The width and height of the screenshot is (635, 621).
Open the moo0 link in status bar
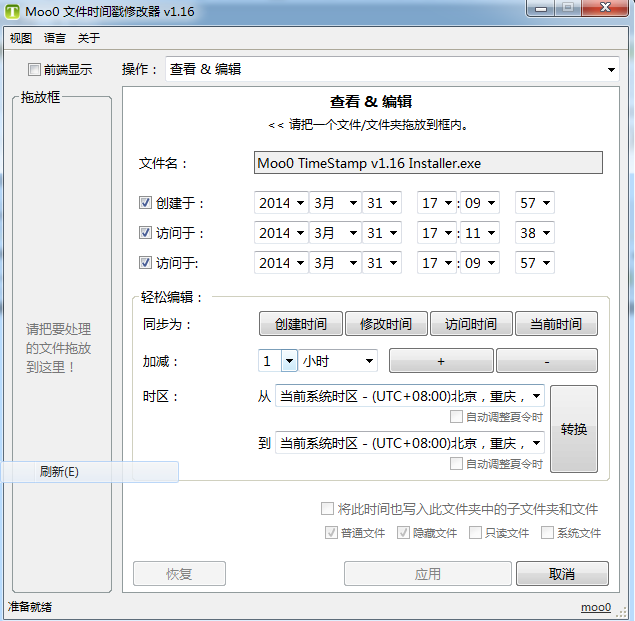point(596,607)
